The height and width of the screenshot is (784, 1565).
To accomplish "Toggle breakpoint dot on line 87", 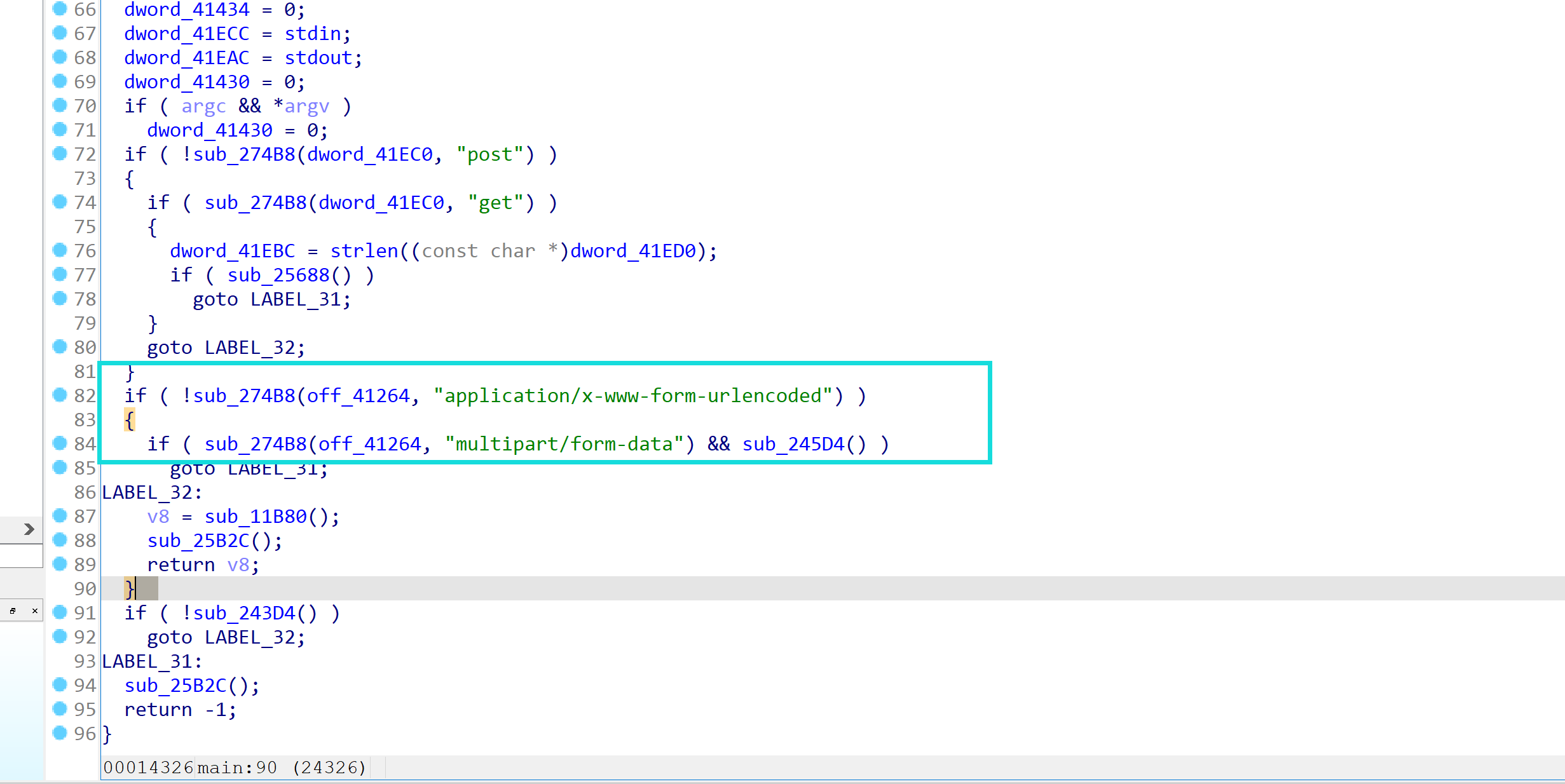I will (60, 516).
